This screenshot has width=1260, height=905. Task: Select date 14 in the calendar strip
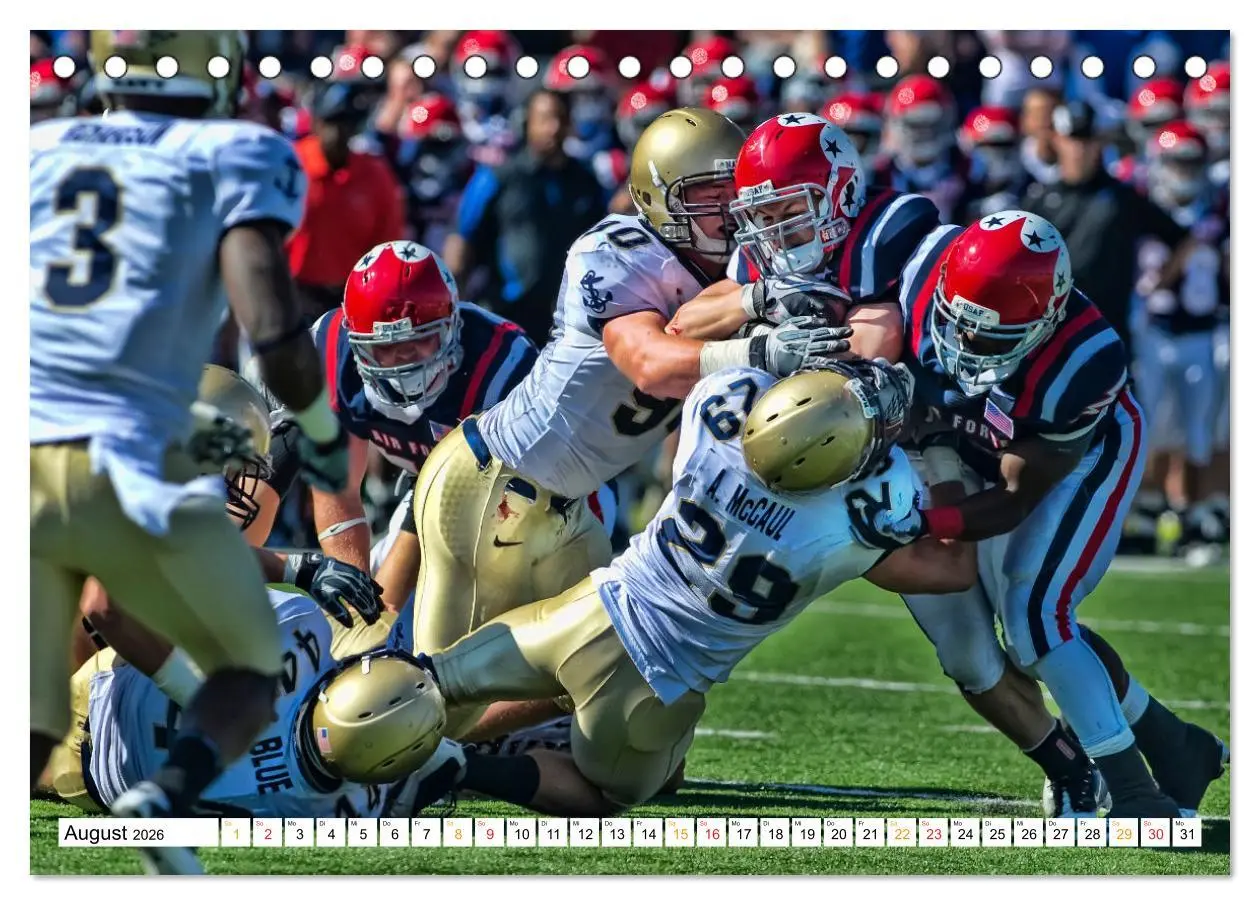click(648, 833)
